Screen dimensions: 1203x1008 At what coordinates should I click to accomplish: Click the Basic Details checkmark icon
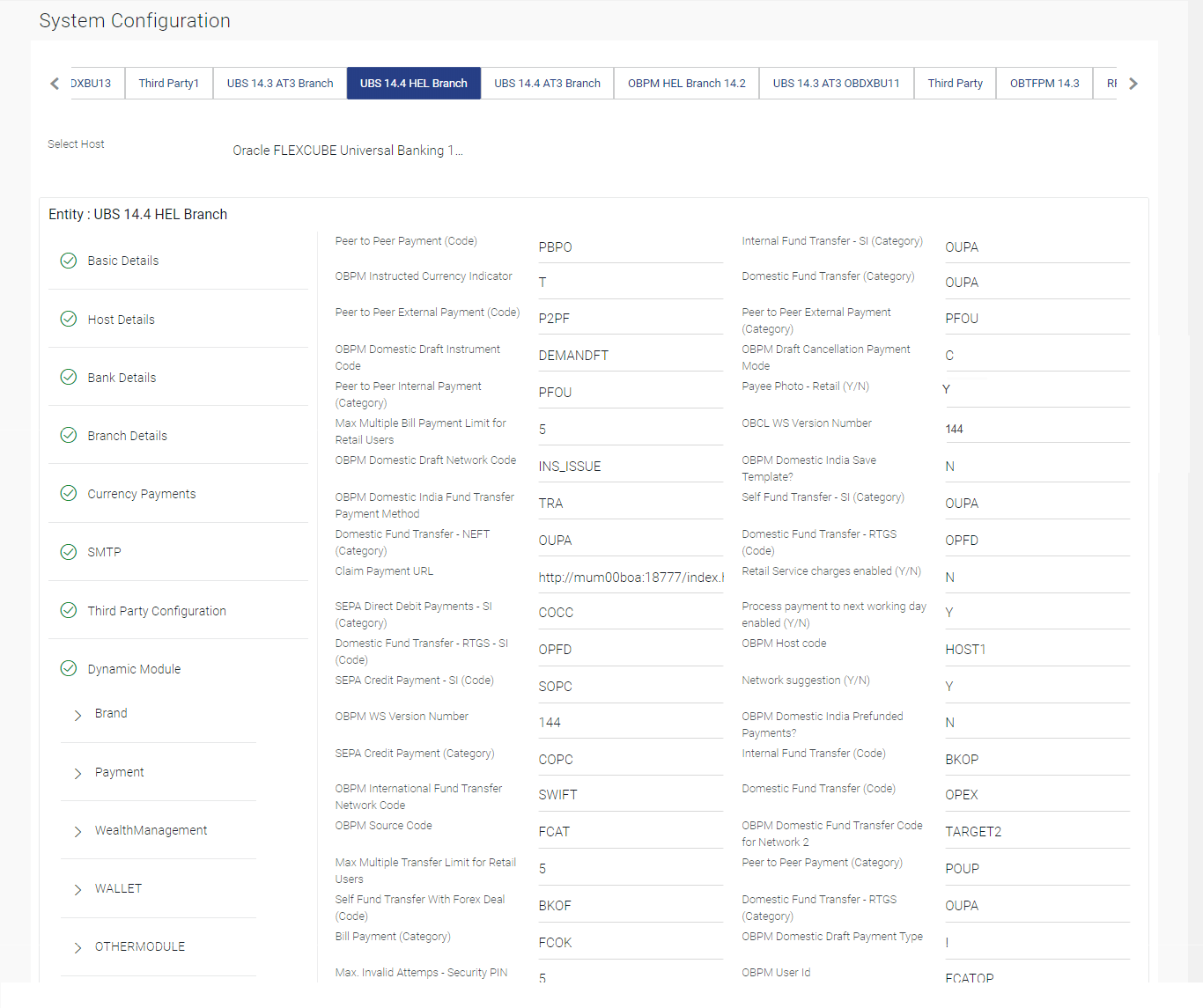pyautogui.click(x=69, y=261)
